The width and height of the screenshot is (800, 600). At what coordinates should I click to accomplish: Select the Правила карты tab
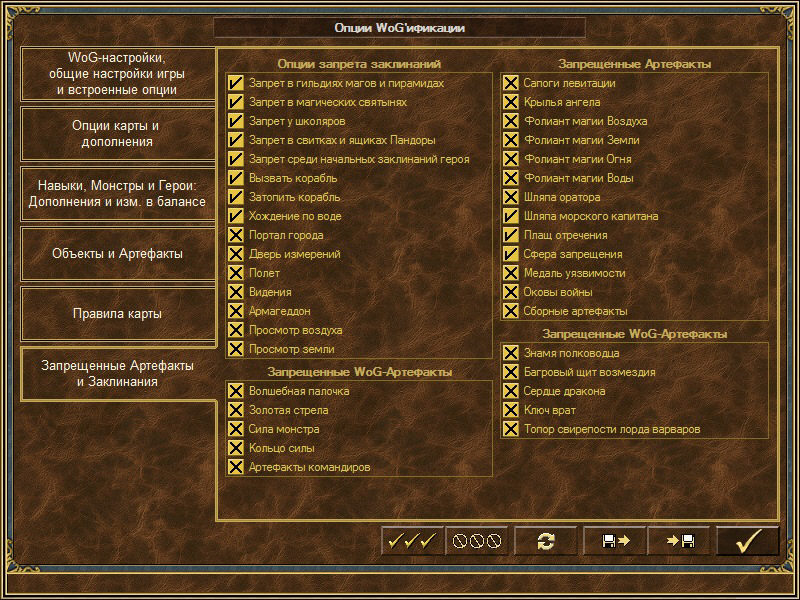coord(117,314)
